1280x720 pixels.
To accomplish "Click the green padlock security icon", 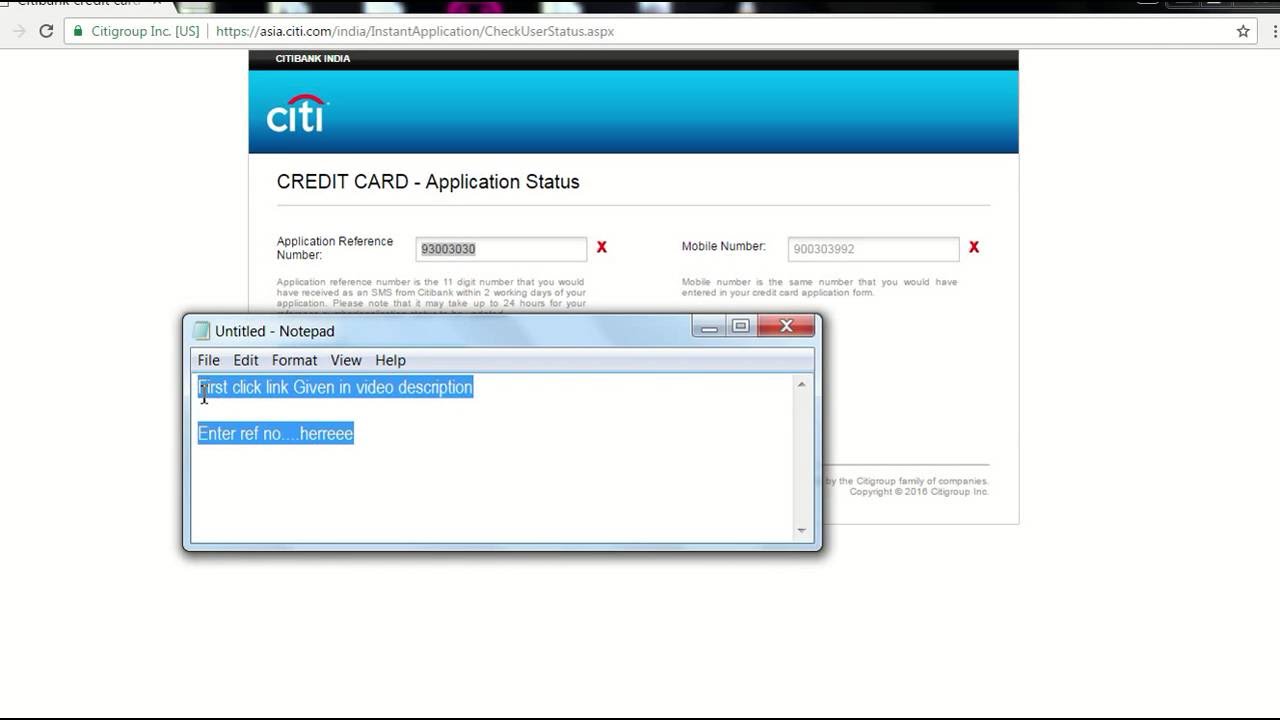I will [78, 31].
